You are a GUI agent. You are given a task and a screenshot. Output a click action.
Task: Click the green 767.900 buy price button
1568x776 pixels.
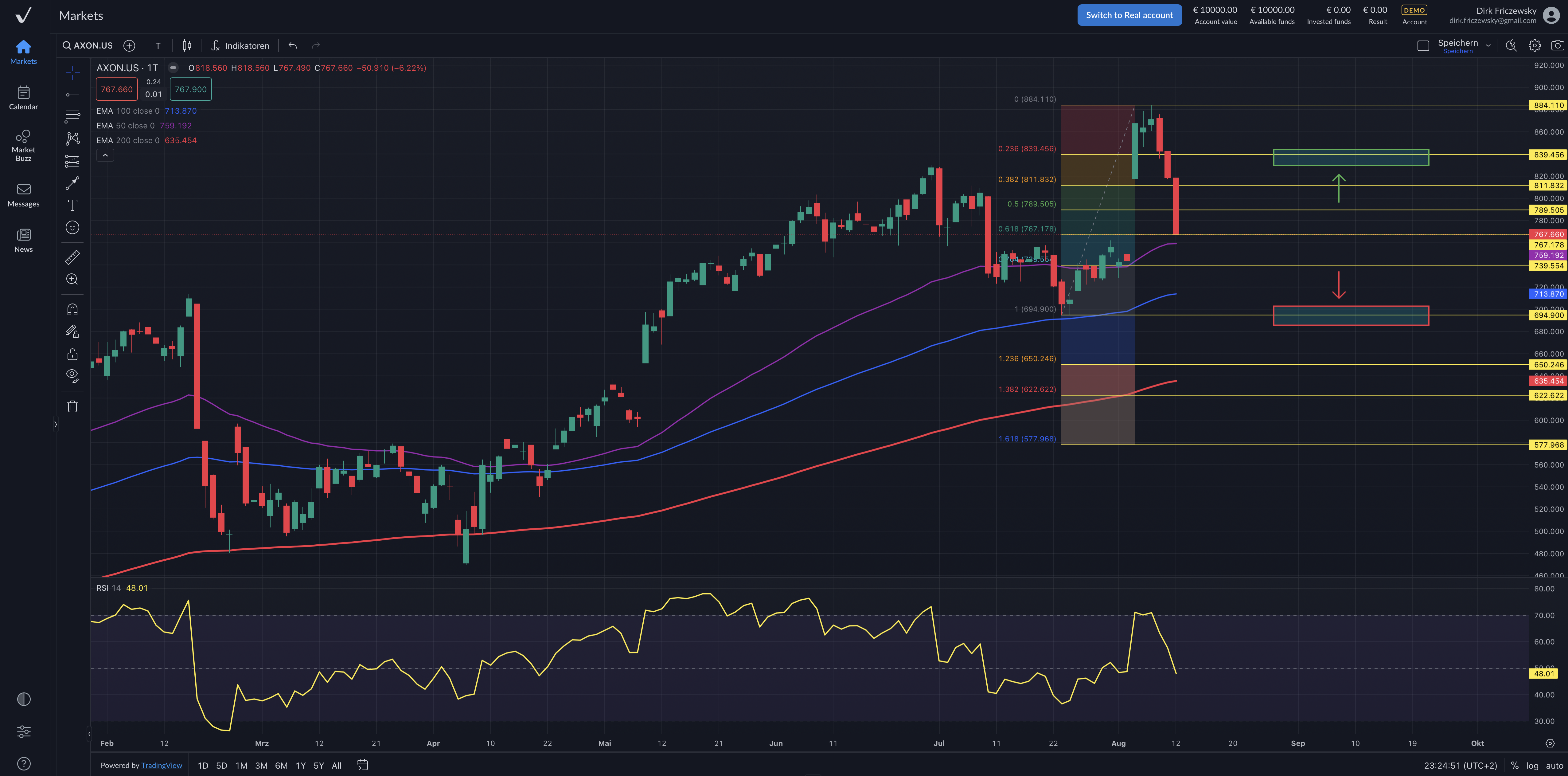(190, 89)
